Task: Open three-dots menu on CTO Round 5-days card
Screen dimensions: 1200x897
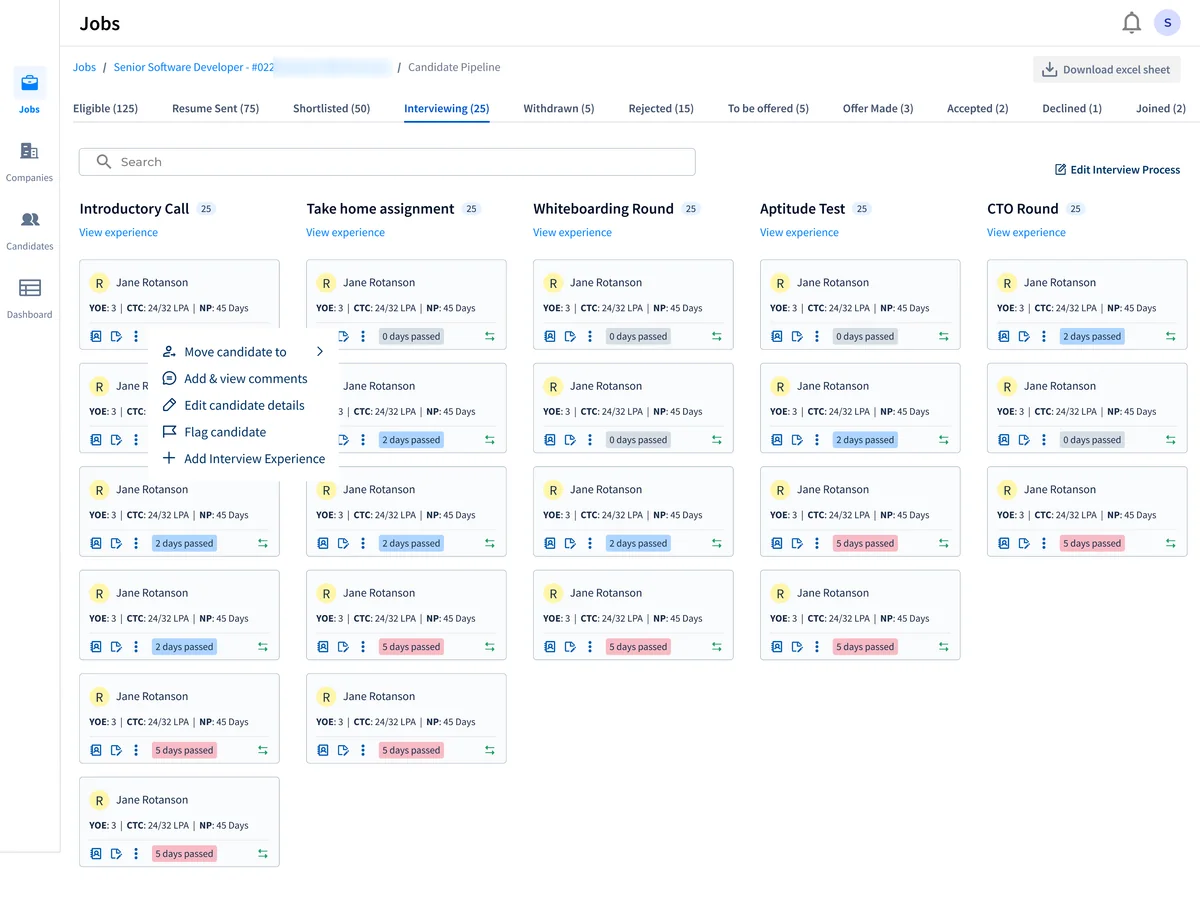Action: 1044,544
